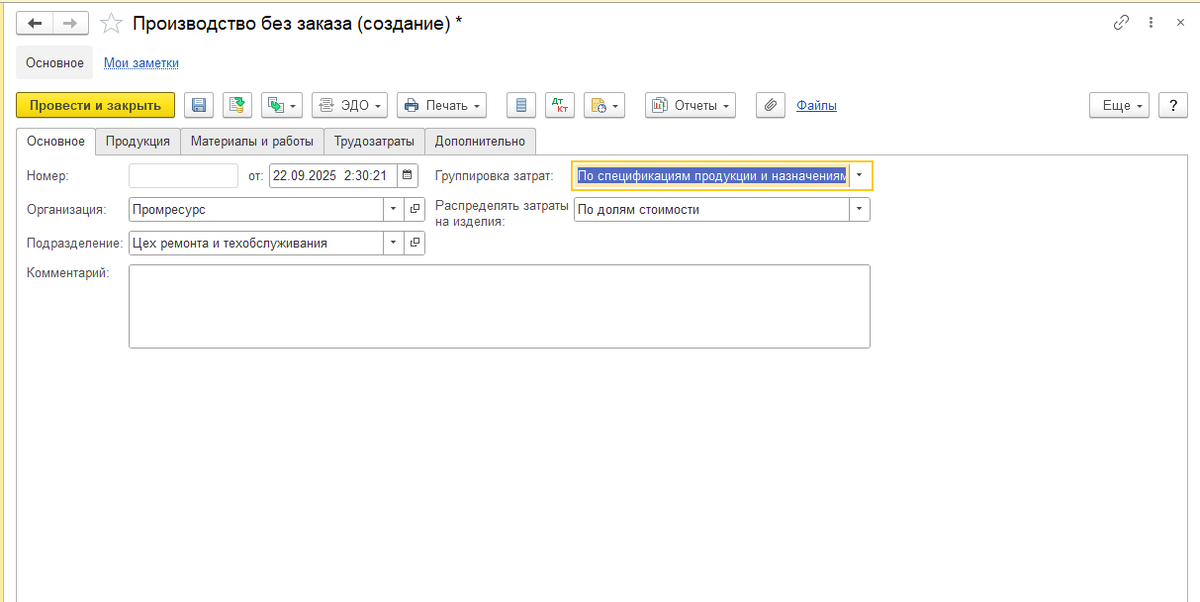Open the Организация item card icon
Screen dimensions: 1200x602
click(x=415, y=210)
